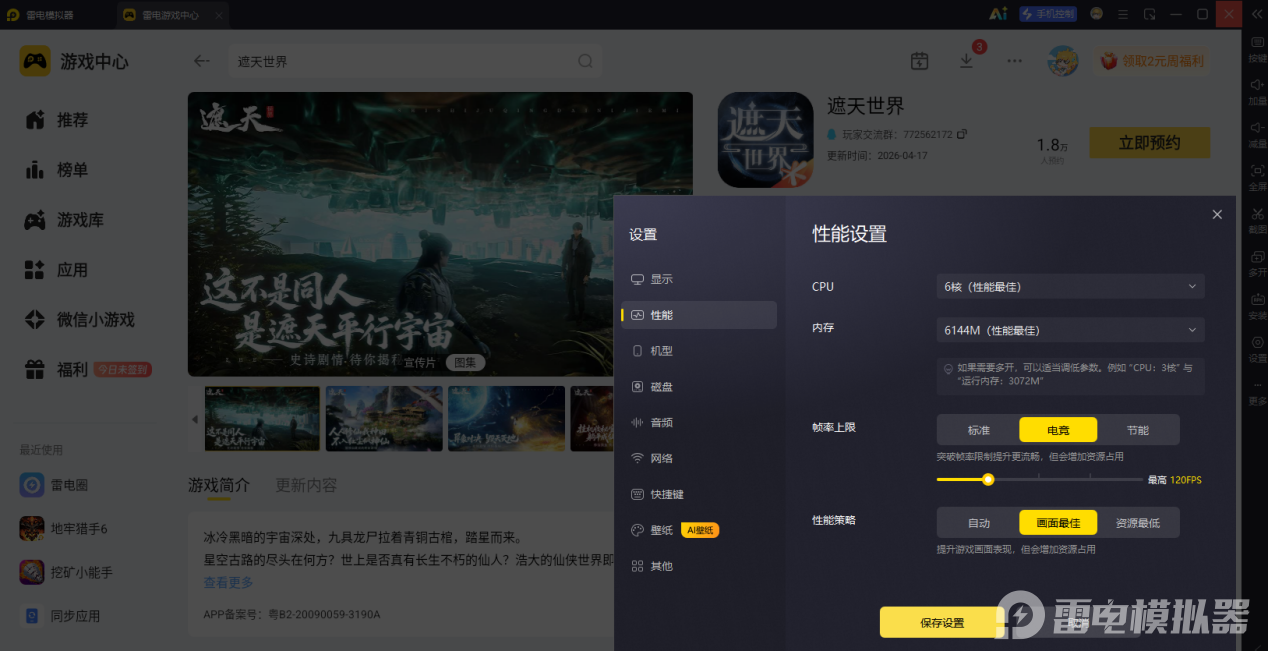Click the three-dots more icon in header
The width and height of the screenshot is (1268, 651).
tap(1014, 61)
